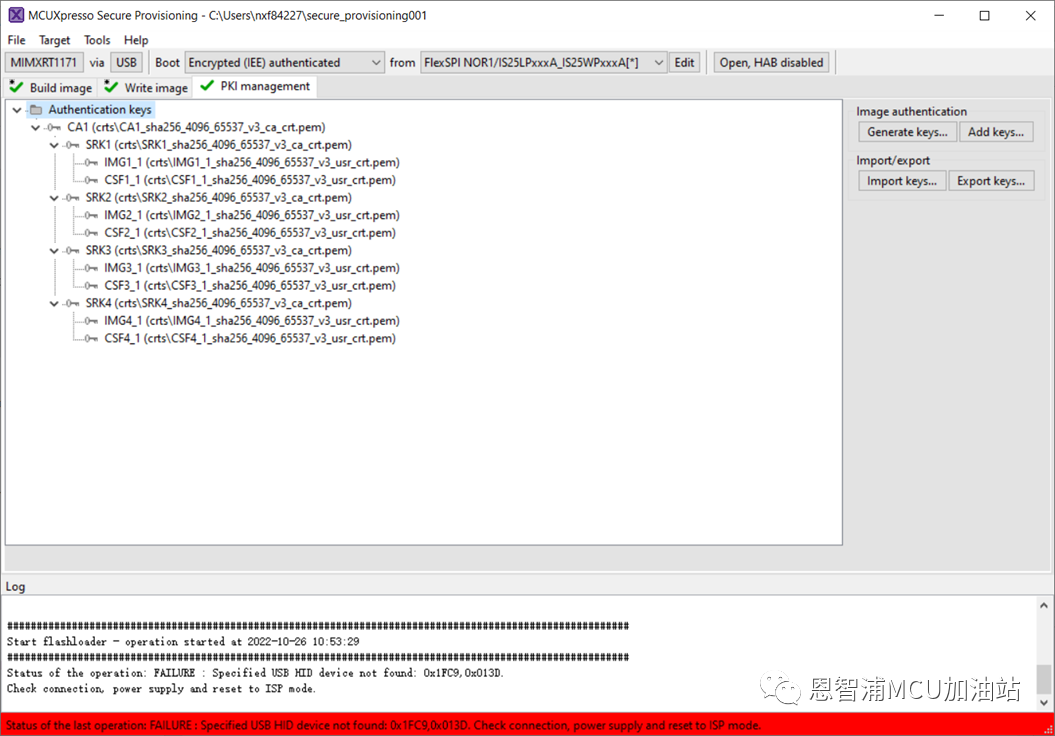
Task: Select the IMG3_1 usr_crt.pem row
Action: coord(252,268)
